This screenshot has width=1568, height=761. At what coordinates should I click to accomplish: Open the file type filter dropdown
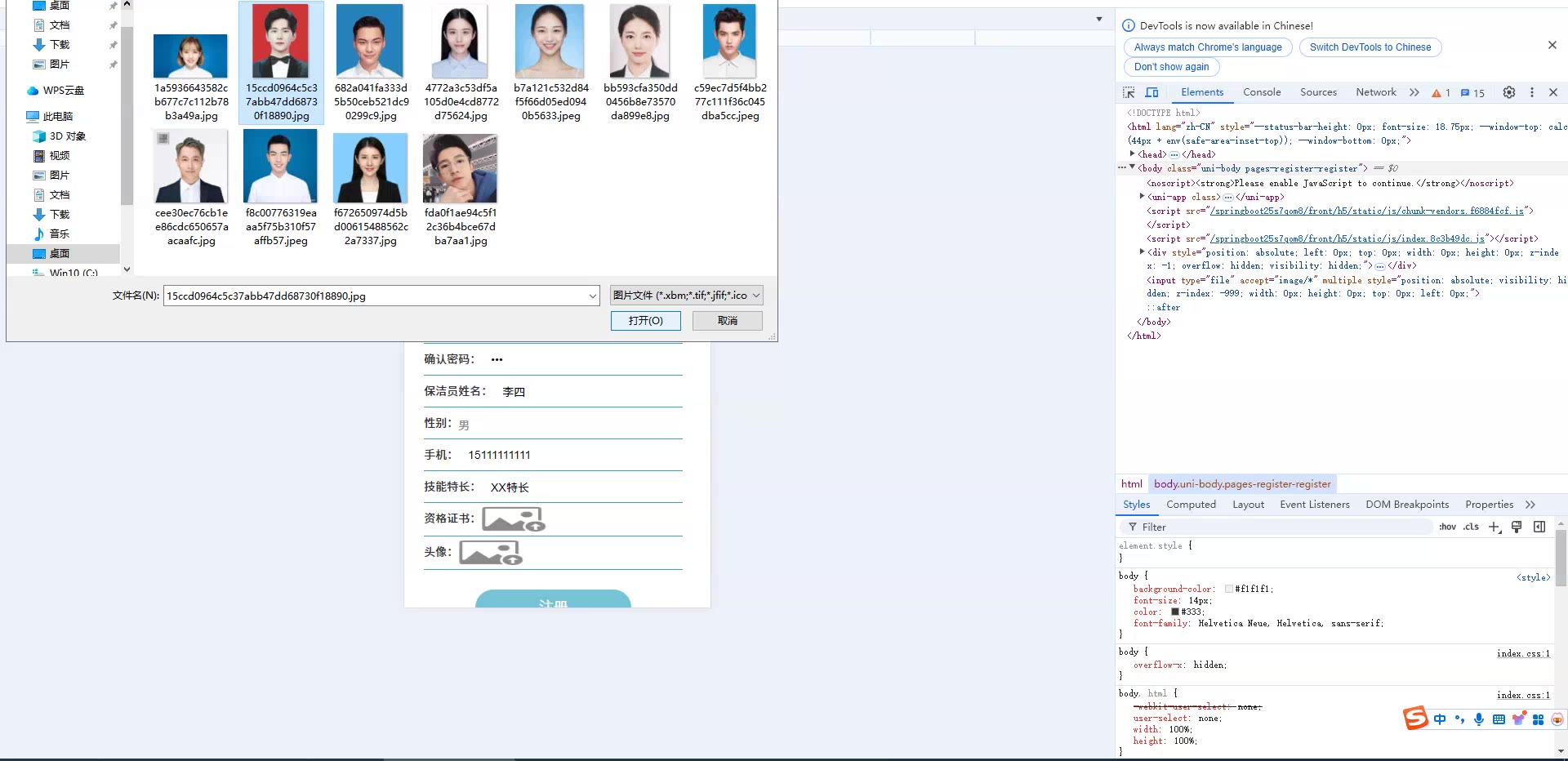click(x=686, y=296)
